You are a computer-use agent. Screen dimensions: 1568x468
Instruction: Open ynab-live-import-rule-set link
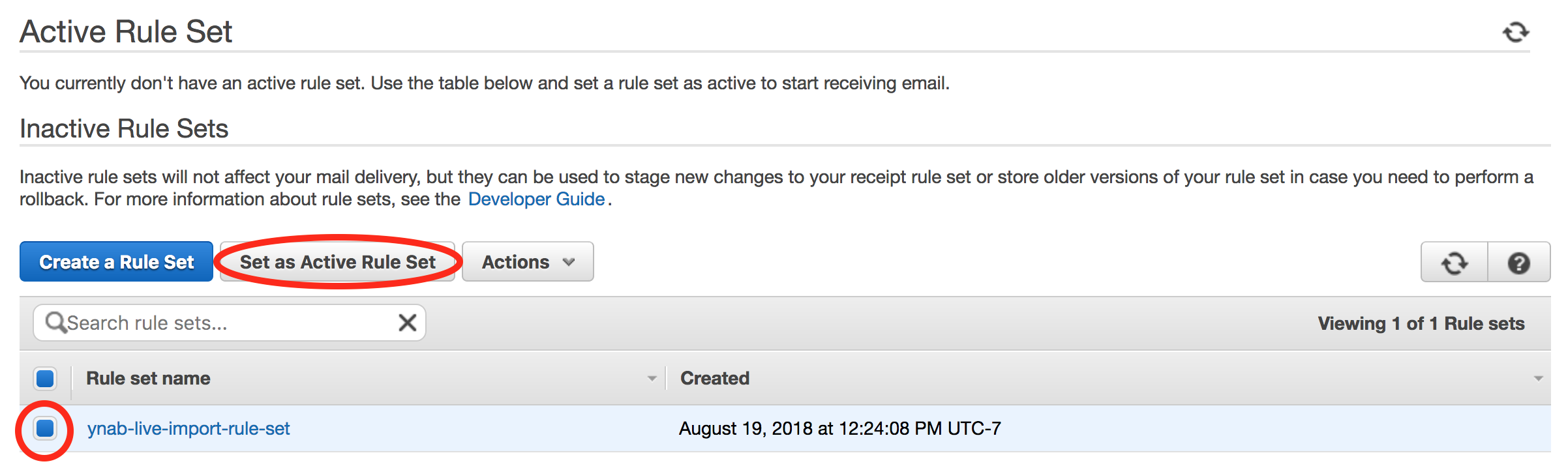(188, 428)
